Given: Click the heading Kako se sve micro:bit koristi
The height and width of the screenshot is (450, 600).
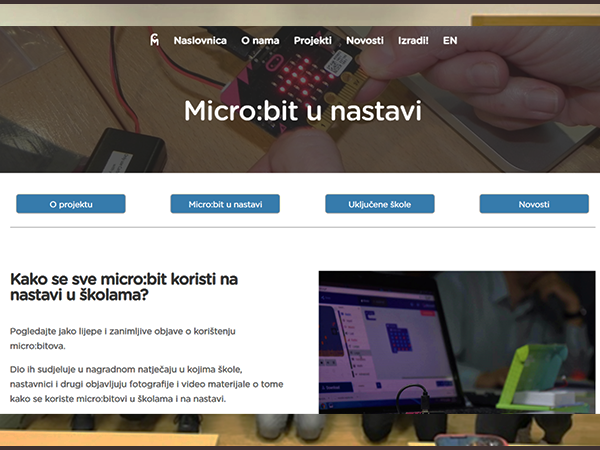Looking at the screenshot, I should [x=124, y=287].
